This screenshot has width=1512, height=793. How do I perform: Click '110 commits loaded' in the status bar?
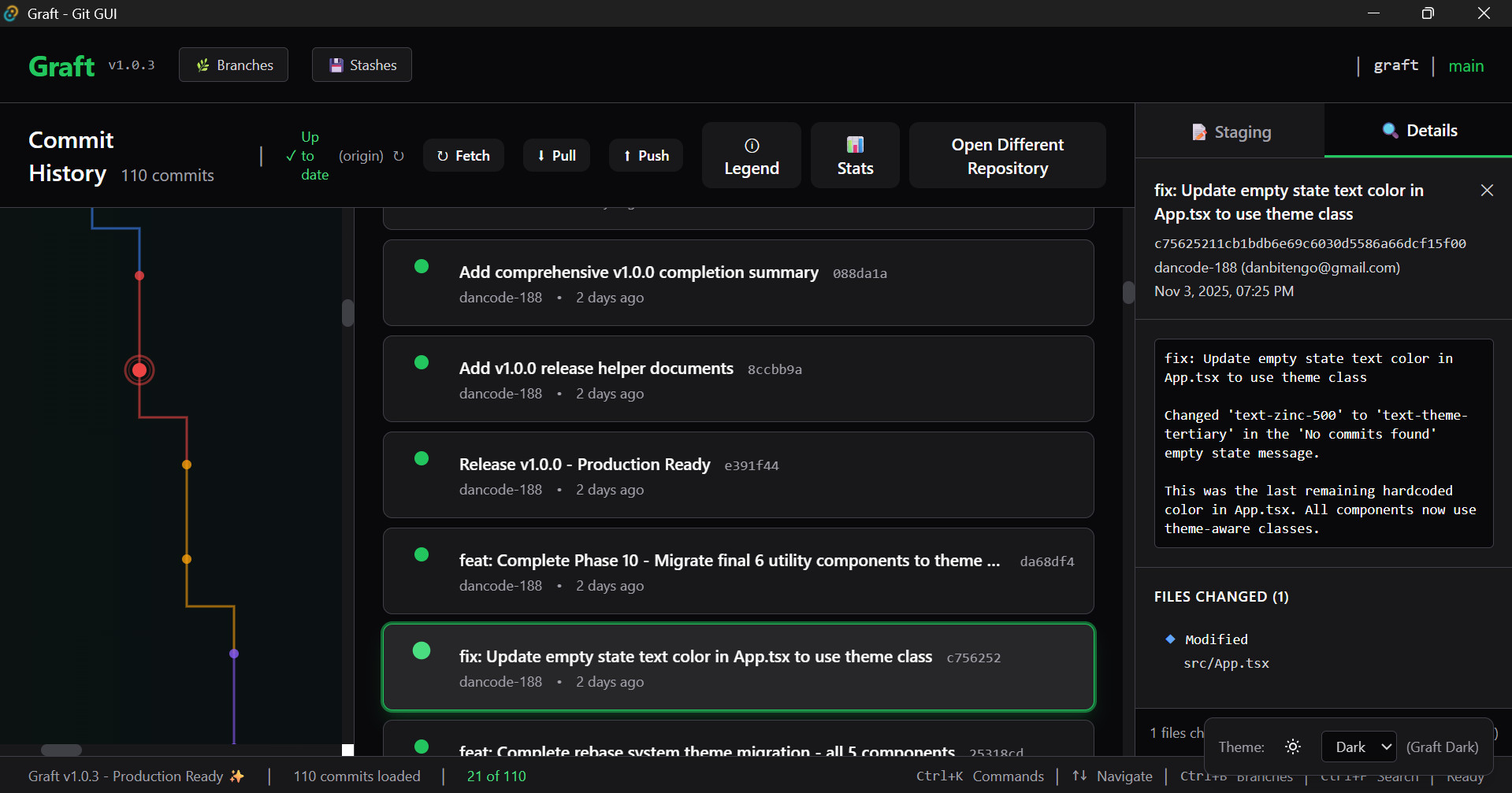[x=357, y=776]
